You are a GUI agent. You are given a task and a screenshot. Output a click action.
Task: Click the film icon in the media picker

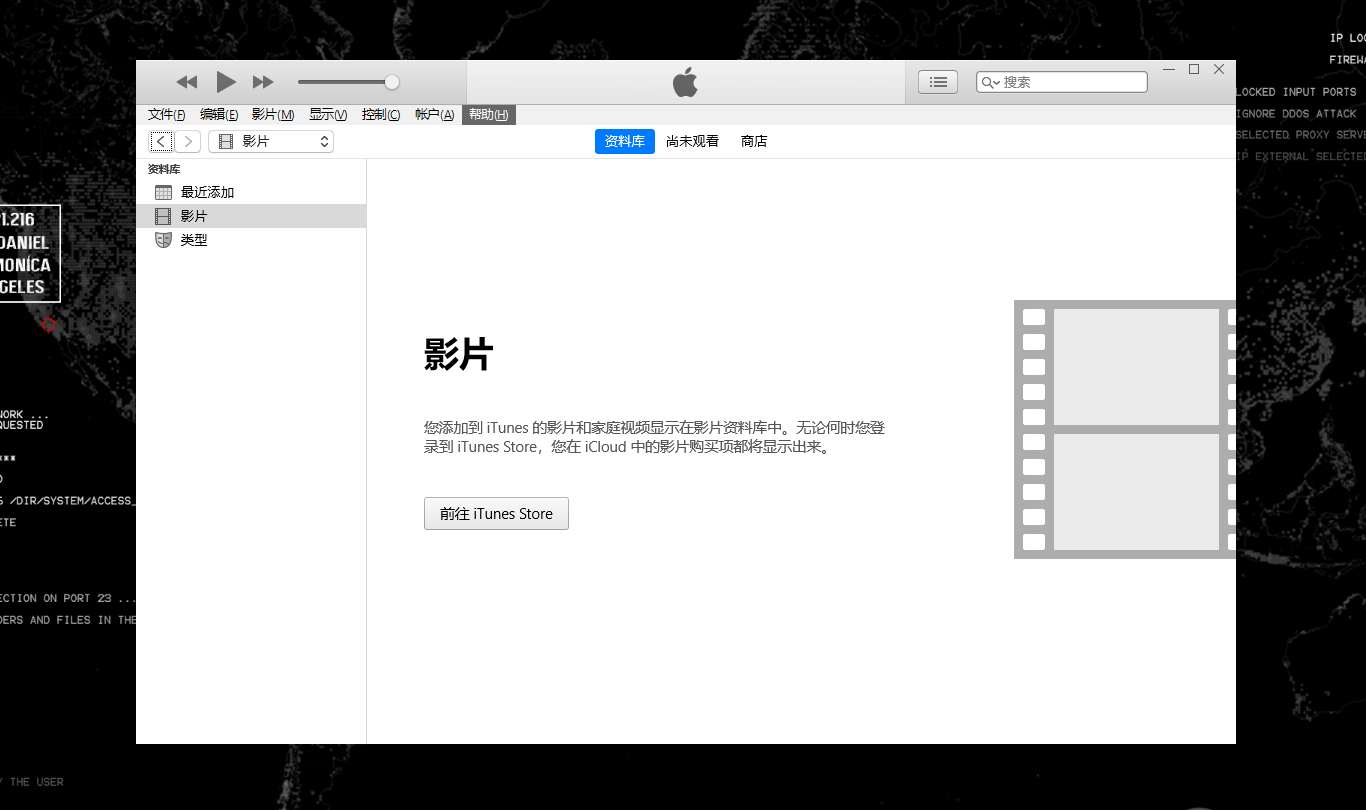click(x=225, y=141)
